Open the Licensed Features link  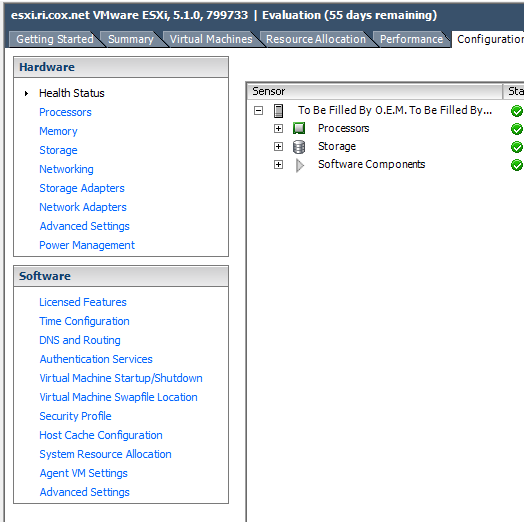click(83, 302)
